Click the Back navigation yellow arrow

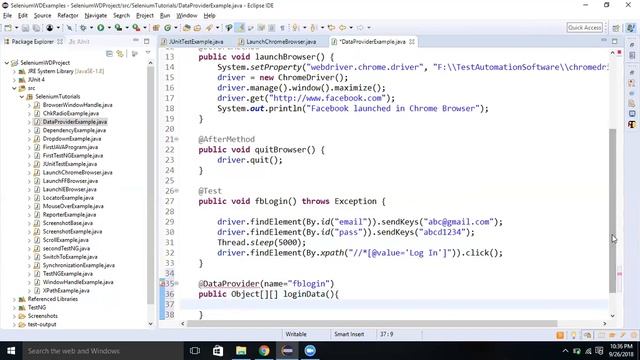pyautogui.click(x=342, y=28)
